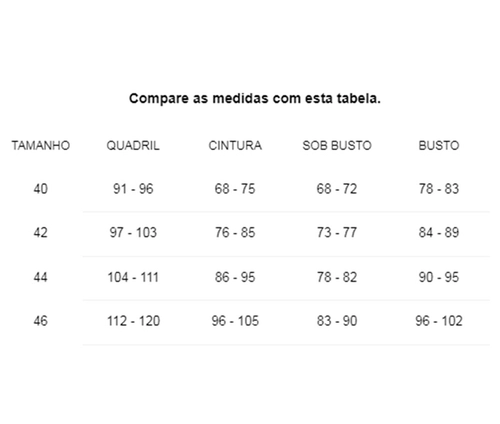Viewport: 500px width, 424px height.
Task: Click busto value 96 - 102
Action: pos(439,321)
